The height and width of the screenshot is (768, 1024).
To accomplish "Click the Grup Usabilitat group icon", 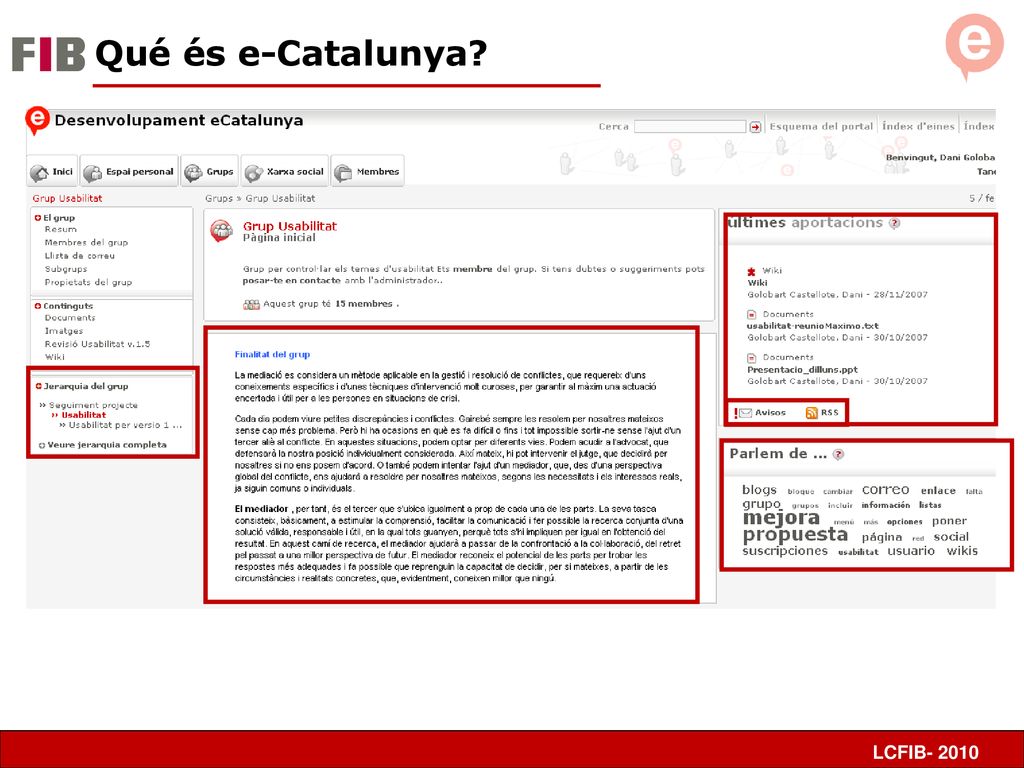I will tap(221, 231).
